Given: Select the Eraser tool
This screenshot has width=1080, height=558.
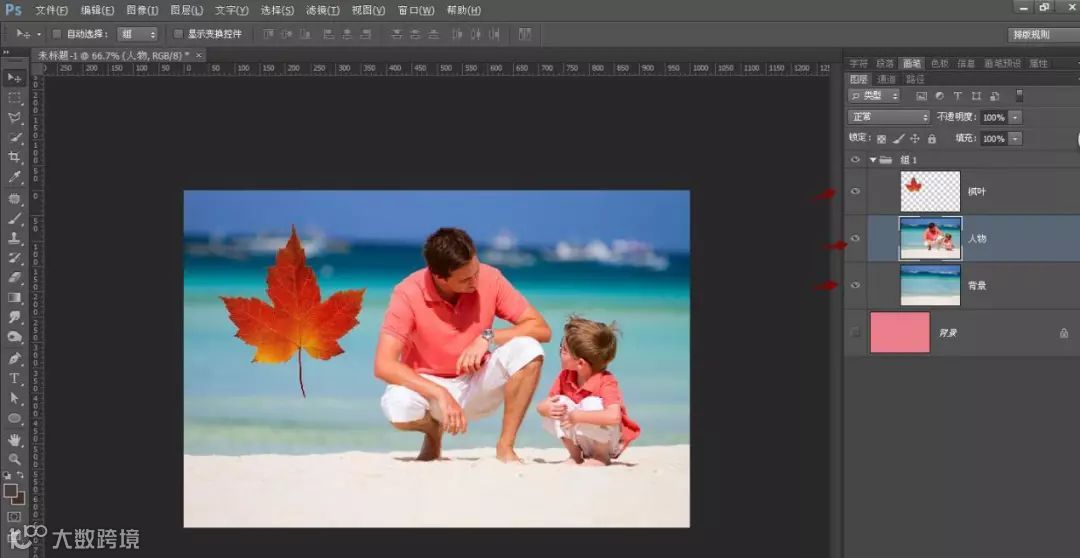Looking at the screenshot, I should [14, 278].
